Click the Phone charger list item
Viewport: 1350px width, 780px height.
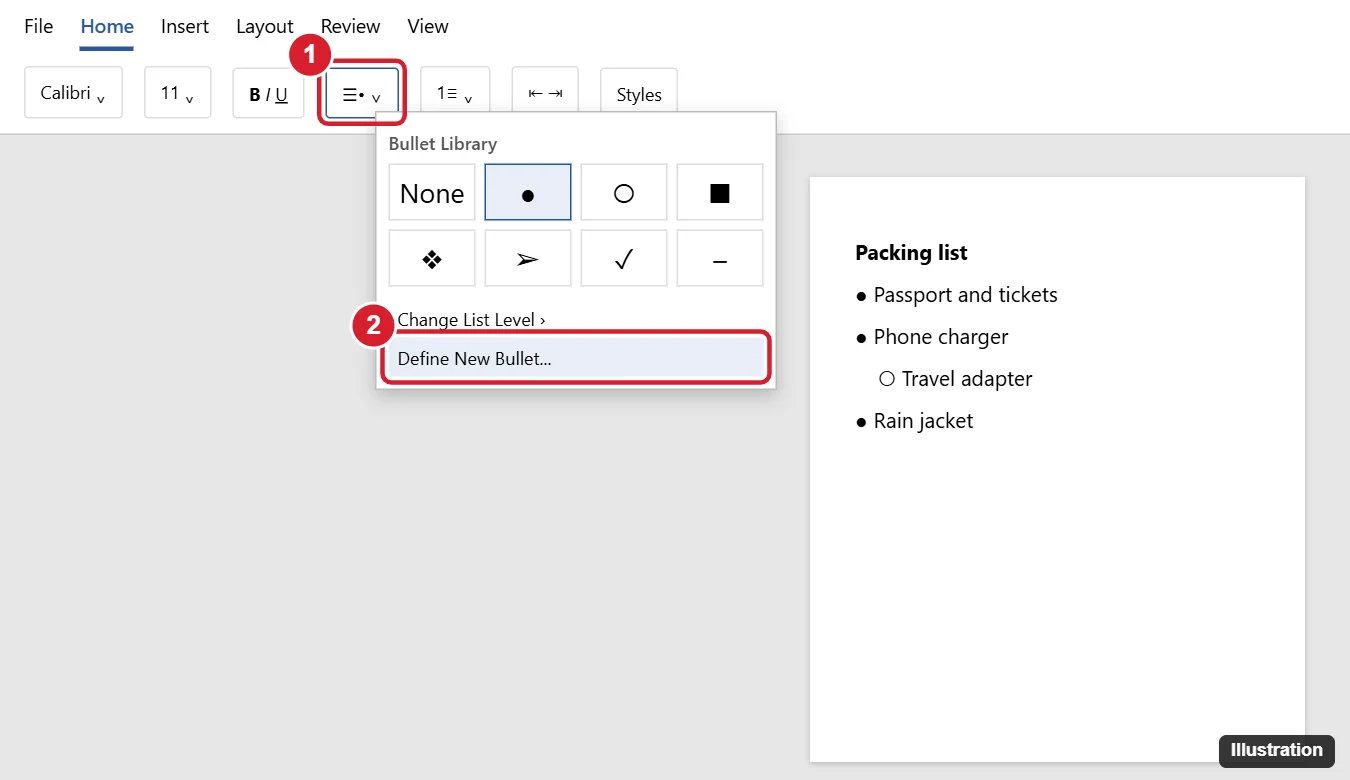tap(932, 337)
